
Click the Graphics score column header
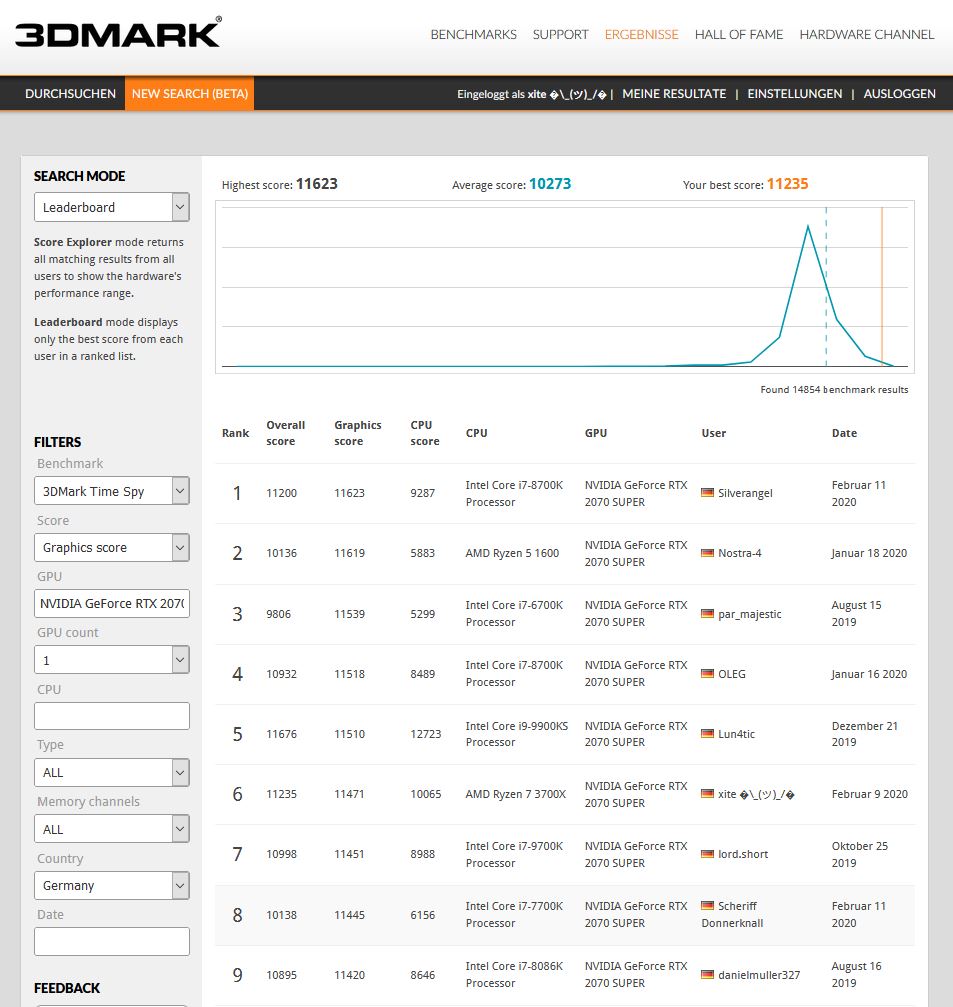[358, 433]
